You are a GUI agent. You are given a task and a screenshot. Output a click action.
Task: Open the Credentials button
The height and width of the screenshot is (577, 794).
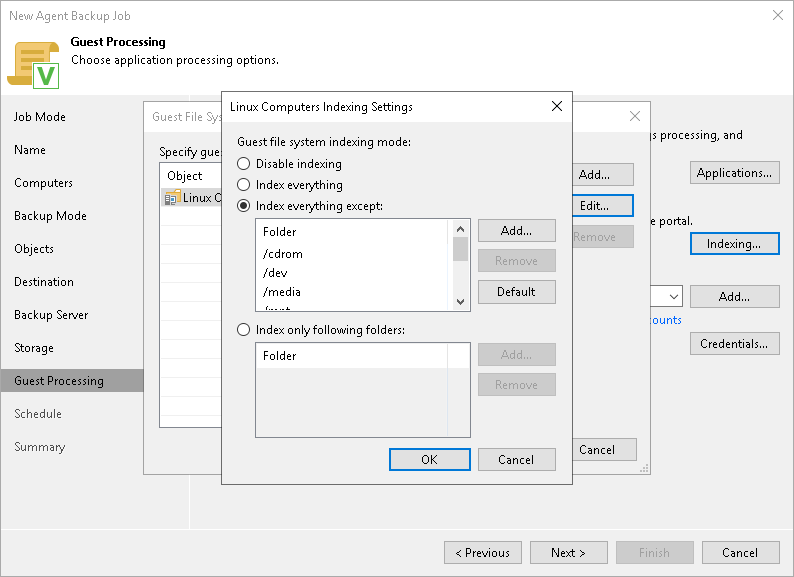734,344
